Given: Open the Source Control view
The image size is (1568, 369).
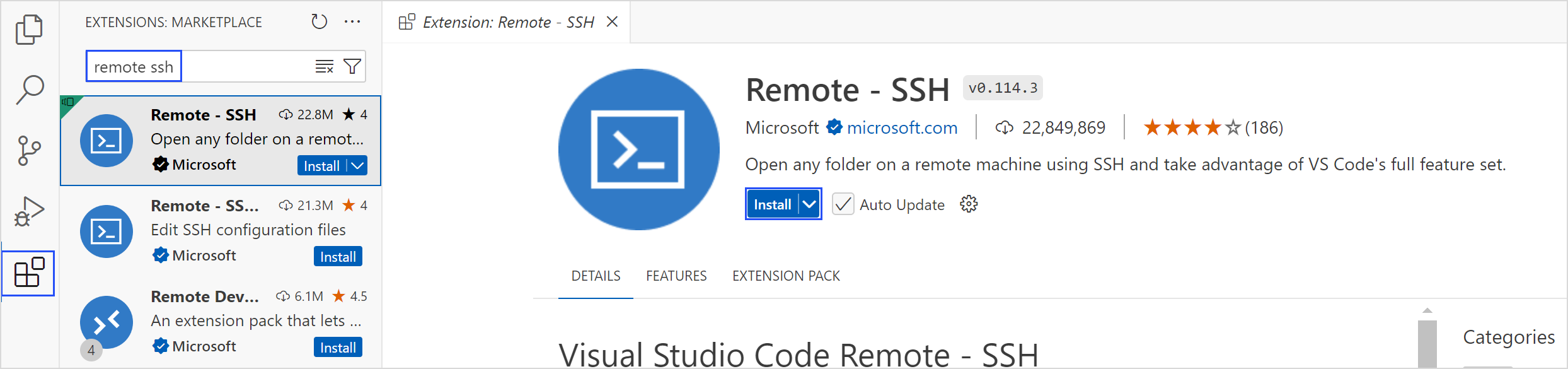Looking at the screenshot, I should click(29, 151).
